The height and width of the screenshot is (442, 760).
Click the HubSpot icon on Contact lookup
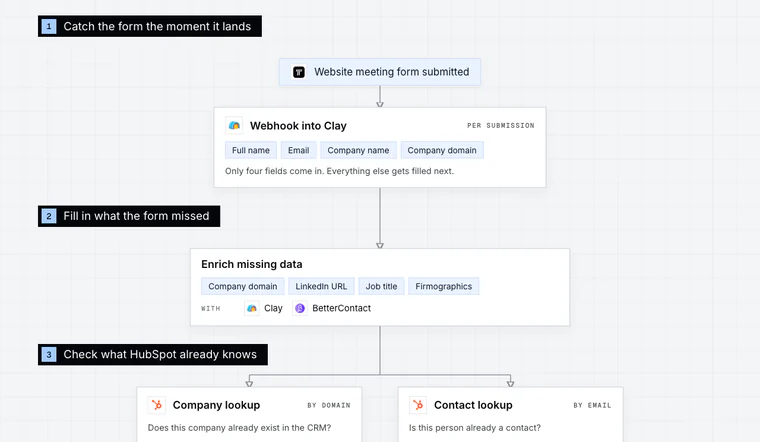point(418,405)
